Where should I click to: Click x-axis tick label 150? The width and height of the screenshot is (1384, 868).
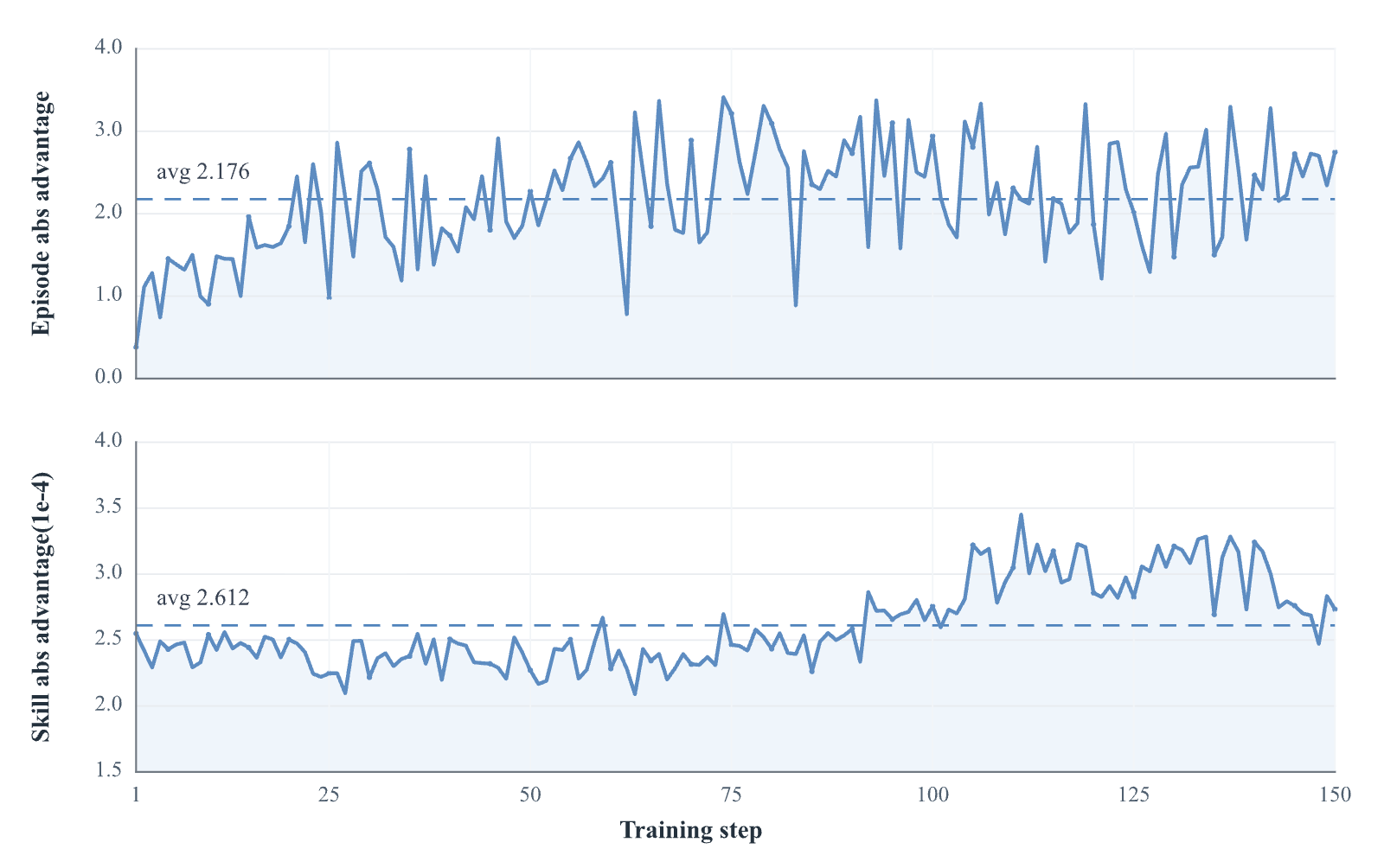point(1335,795)
